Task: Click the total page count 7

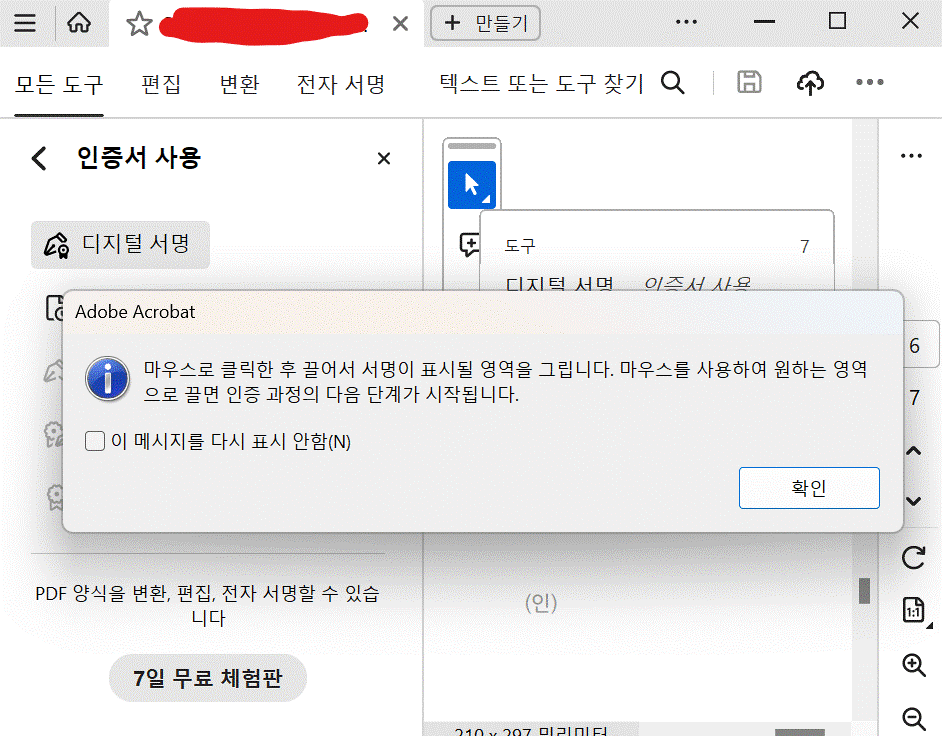Action: [x=914, y=398]
